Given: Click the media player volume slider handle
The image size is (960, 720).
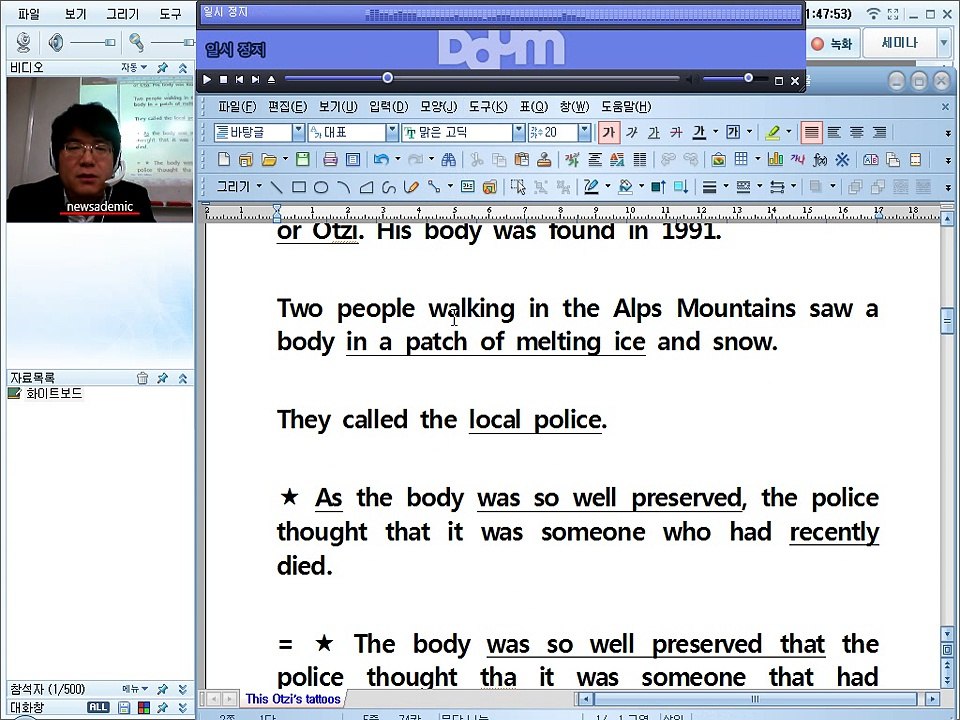Looking at the screenshot, I should (x=748, y=78).
